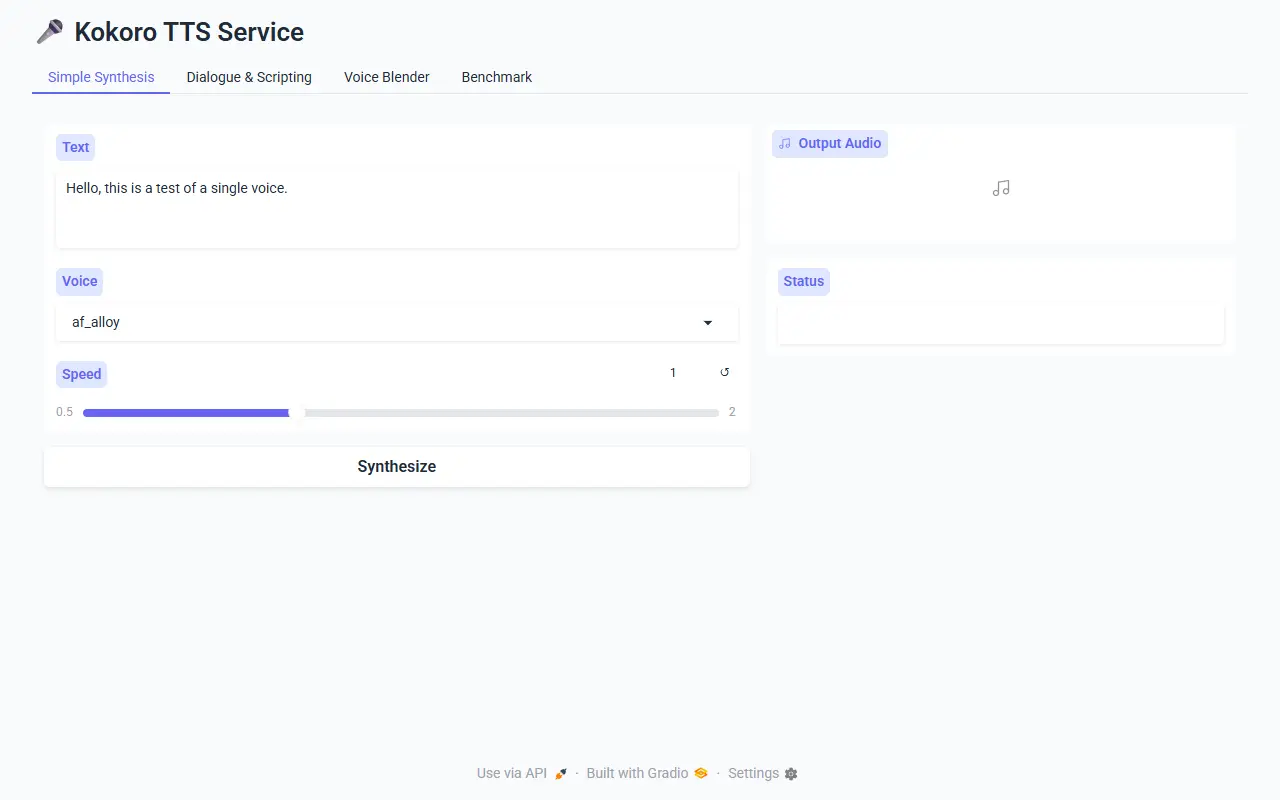Switch to the Simple Synthesis tab
Screen dimensions: 1280x800
click(101, 77)
